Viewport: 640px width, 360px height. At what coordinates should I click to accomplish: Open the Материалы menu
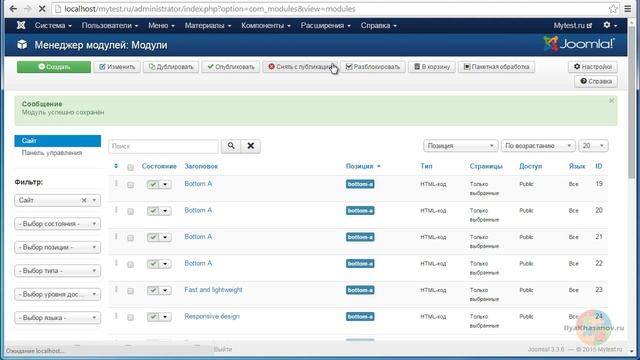[208, 25]
